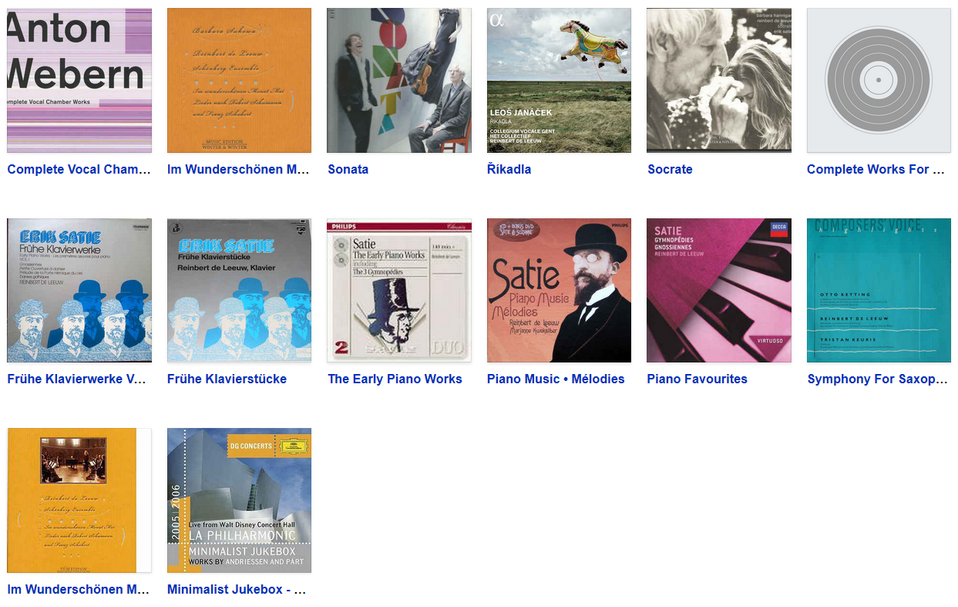Open the Frühe Klavierstücke title link
Screen dimensions: 958x607
[x=227, y=379]
